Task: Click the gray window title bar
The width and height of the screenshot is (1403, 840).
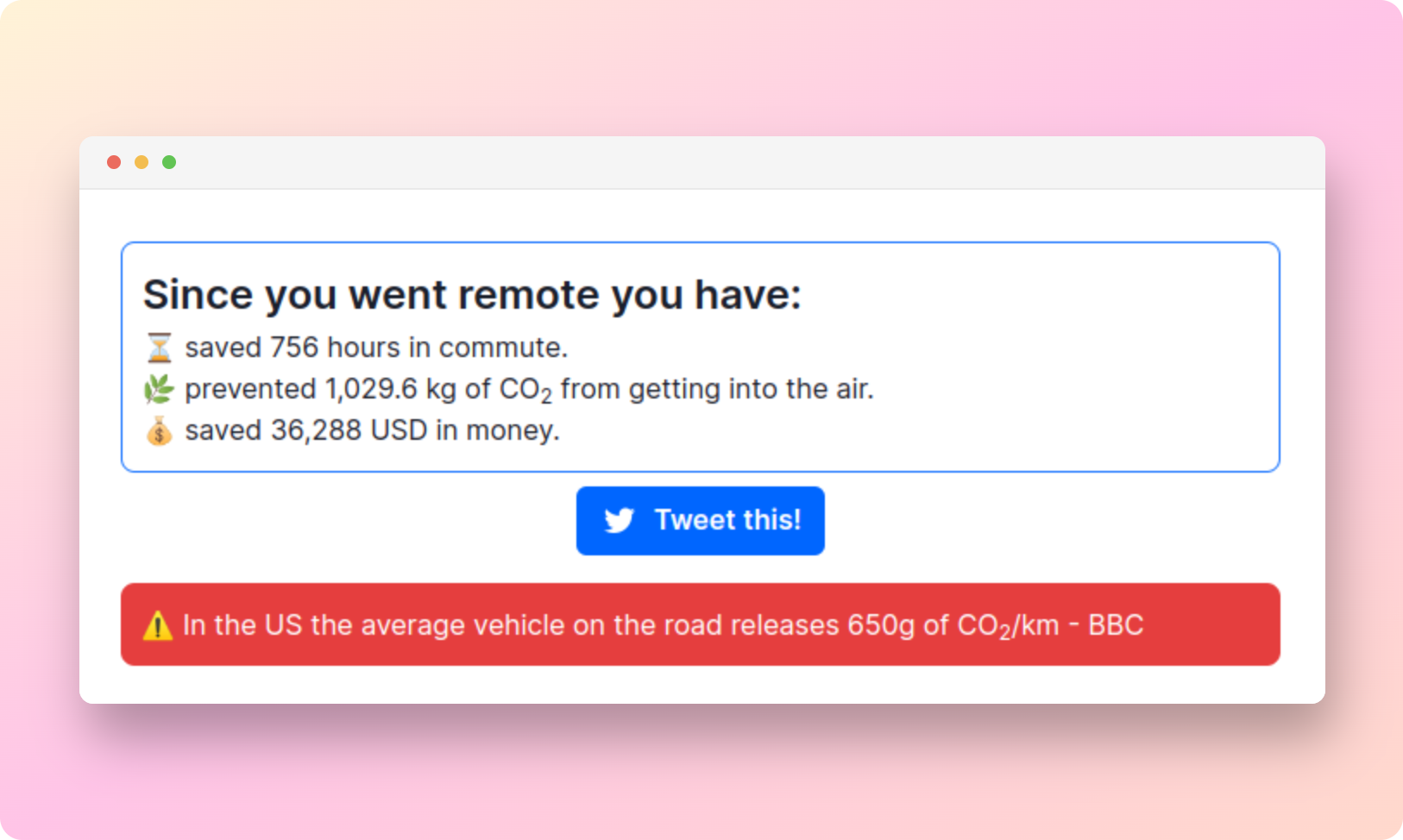Action: tap(701, 162)
